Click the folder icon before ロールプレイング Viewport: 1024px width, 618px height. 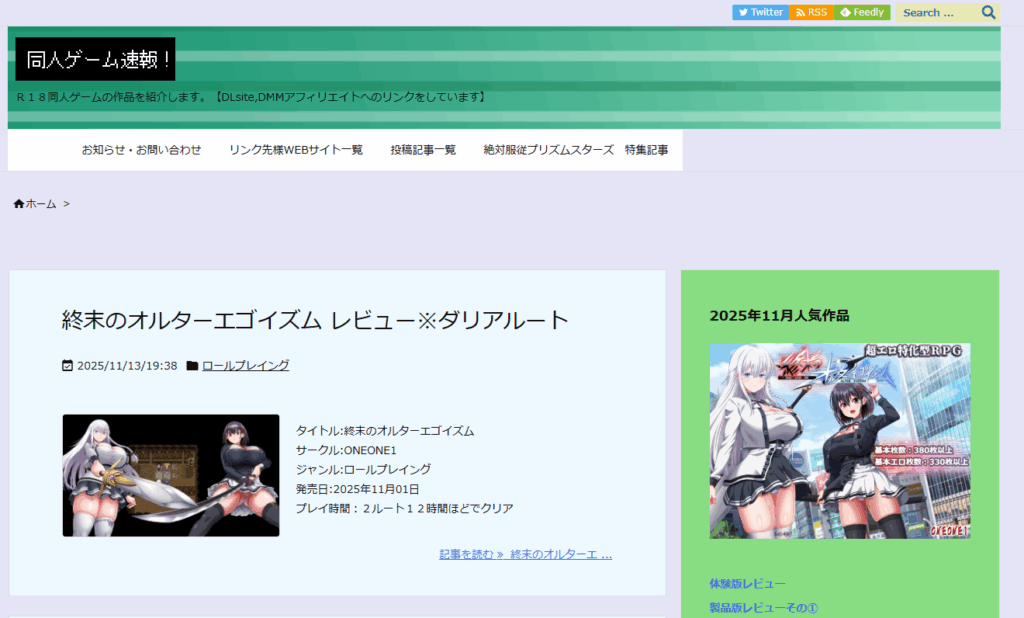pos(194,365)
